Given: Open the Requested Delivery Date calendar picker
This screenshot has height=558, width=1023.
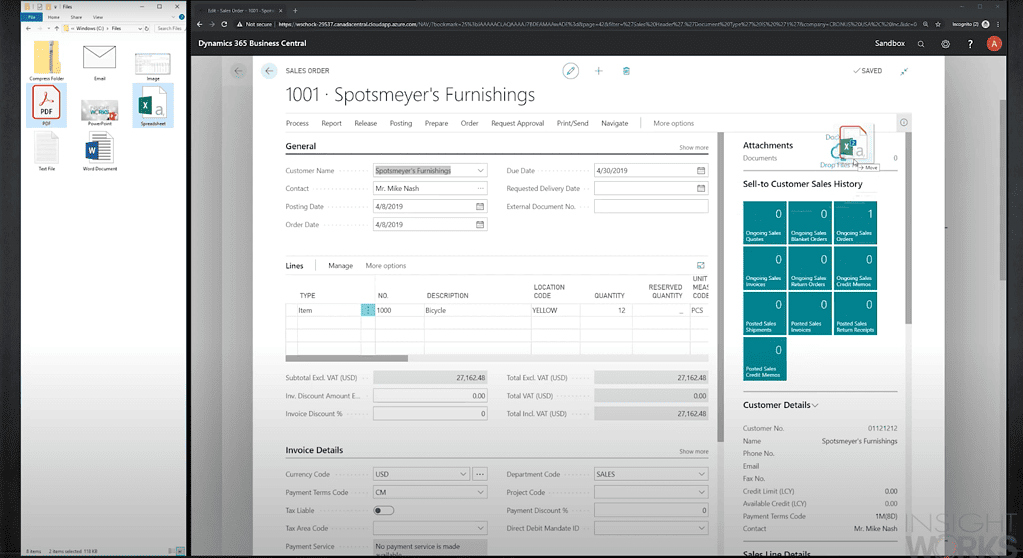Looking at the screenshot, I should (701, 189).
